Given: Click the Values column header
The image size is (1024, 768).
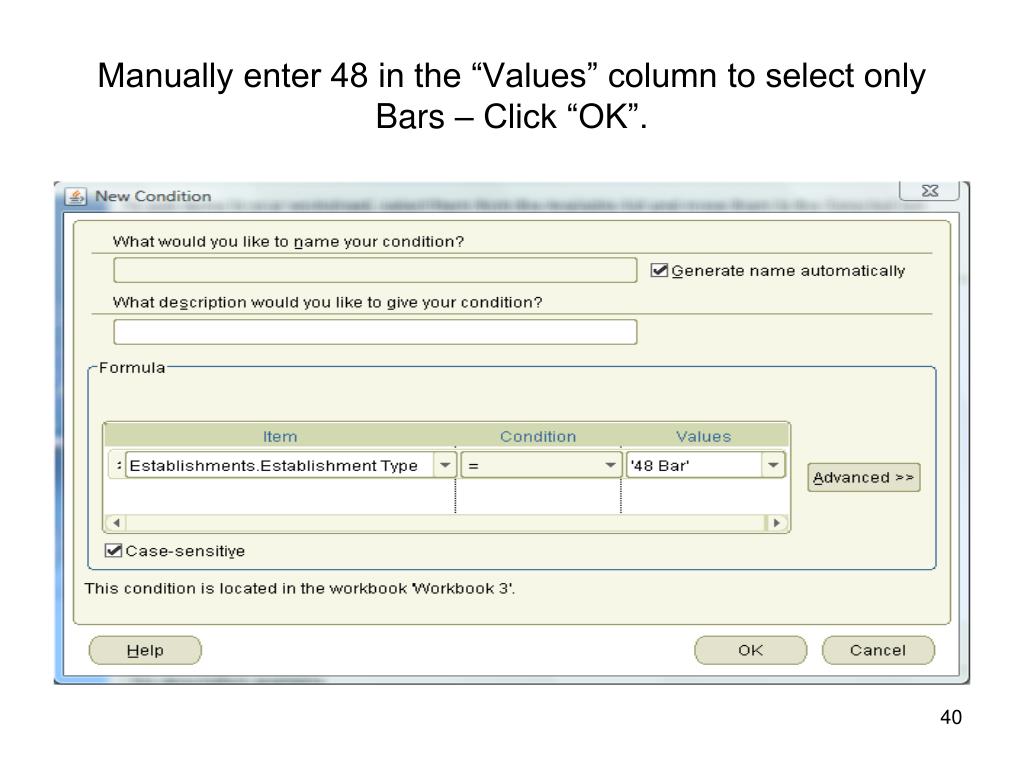Looking at the screenshot, I should point(703,436).
